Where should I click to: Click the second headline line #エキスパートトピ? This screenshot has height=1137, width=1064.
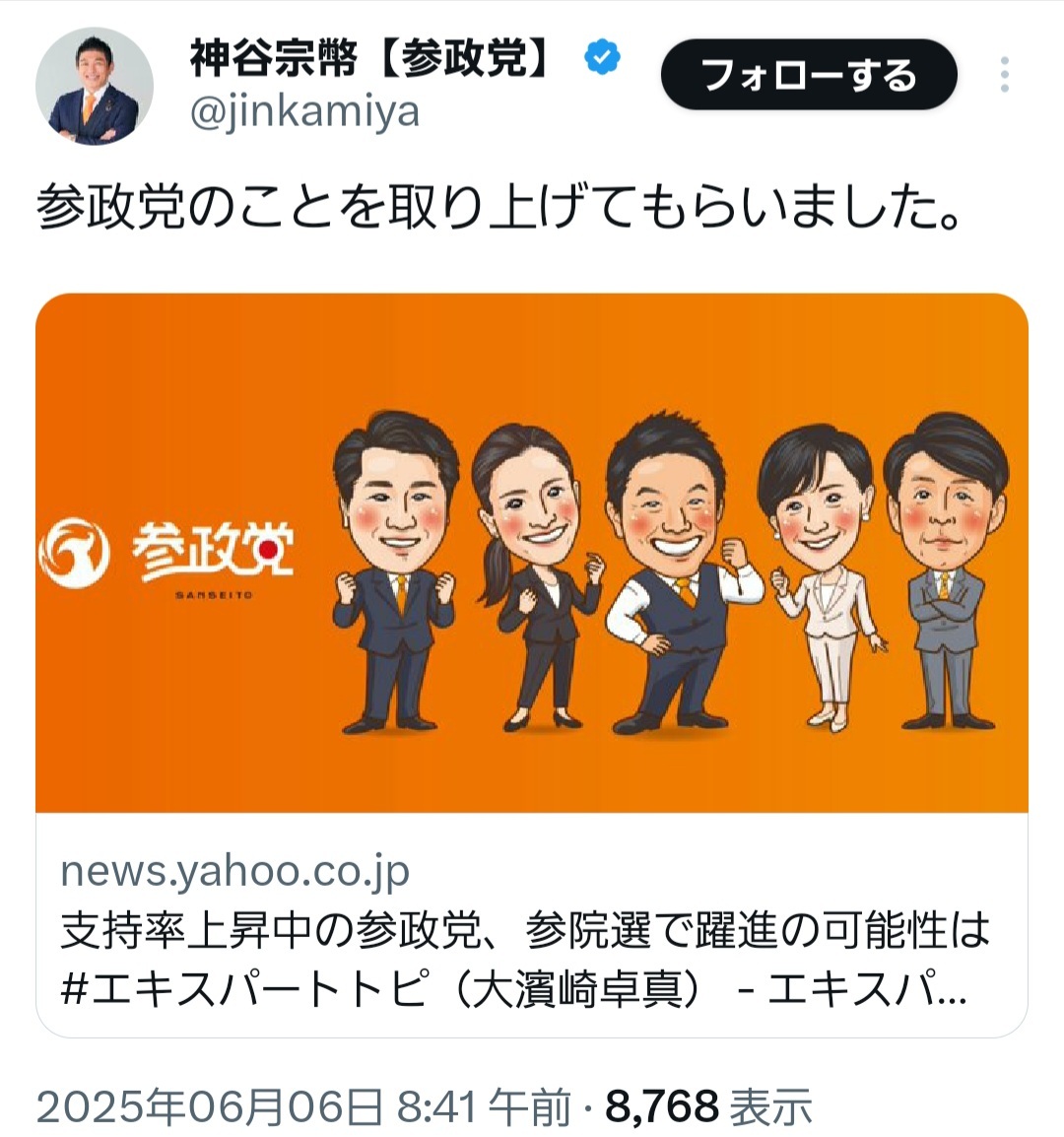coord(514,988)
